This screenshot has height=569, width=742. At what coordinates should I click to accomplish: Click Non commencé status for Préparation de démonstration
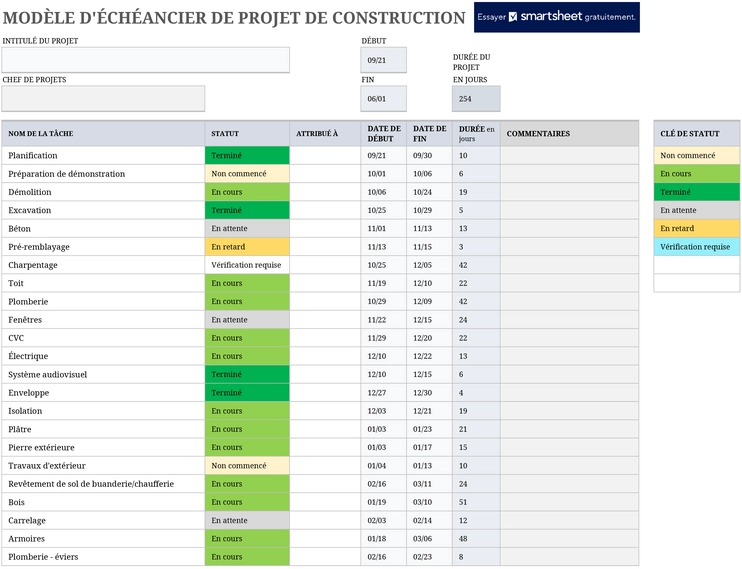pyautogui.click(x=247, y=174)
